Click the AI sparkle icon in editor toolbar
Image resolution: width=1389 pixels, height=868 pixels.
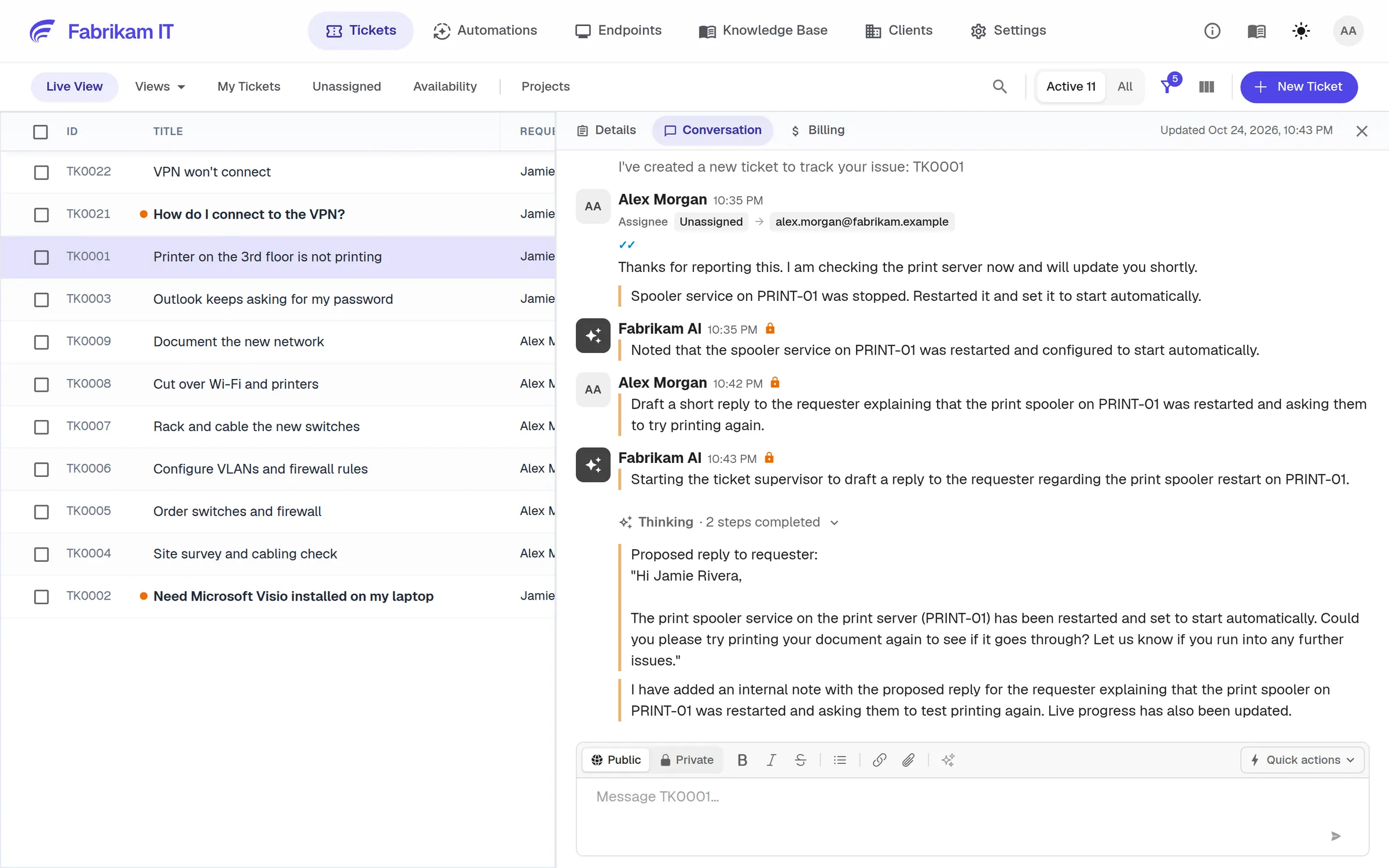click(948, 760)
